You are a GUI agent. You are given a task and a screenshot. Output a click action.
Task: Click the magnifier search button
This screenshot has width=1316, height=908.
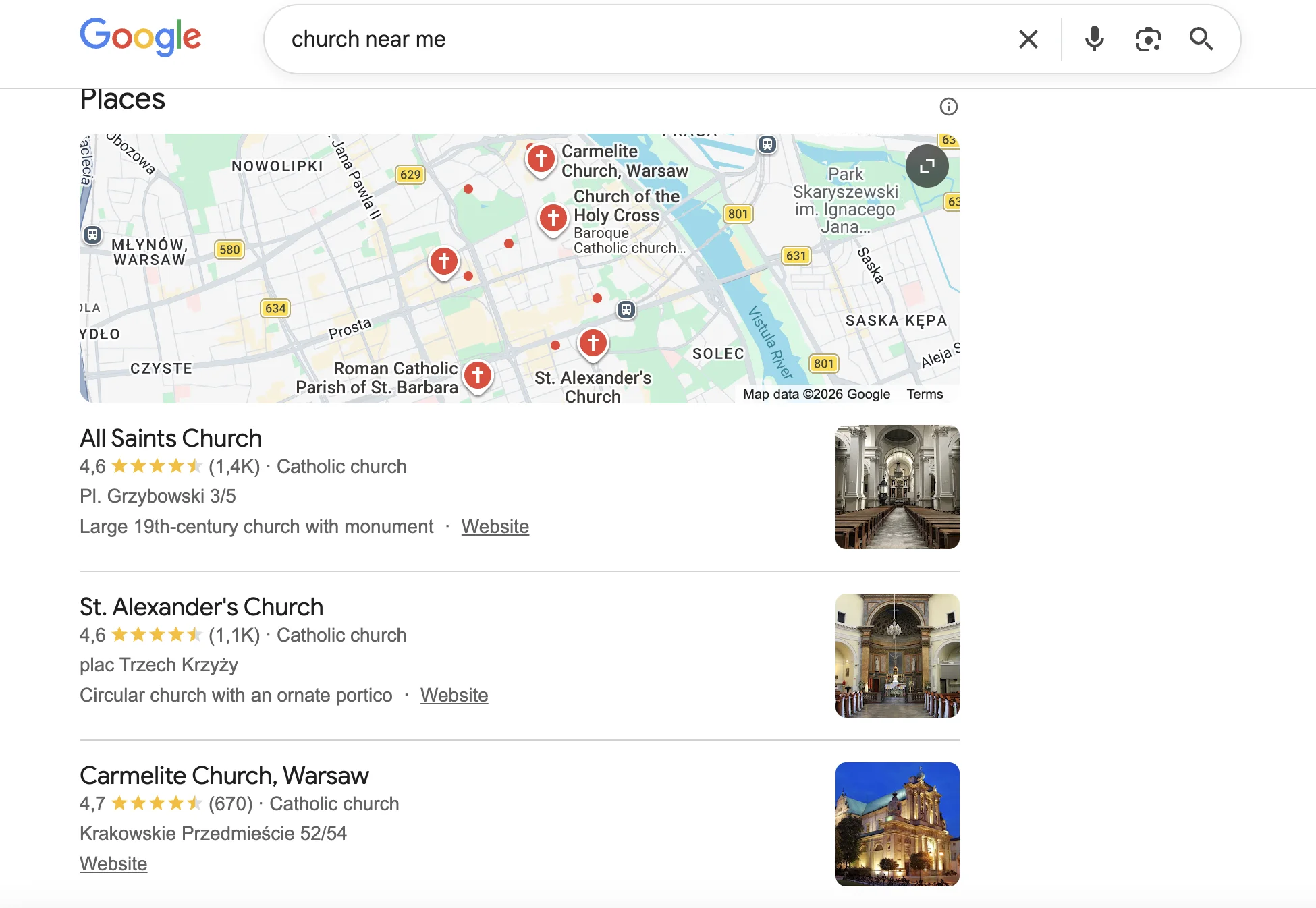point(1201,39)
